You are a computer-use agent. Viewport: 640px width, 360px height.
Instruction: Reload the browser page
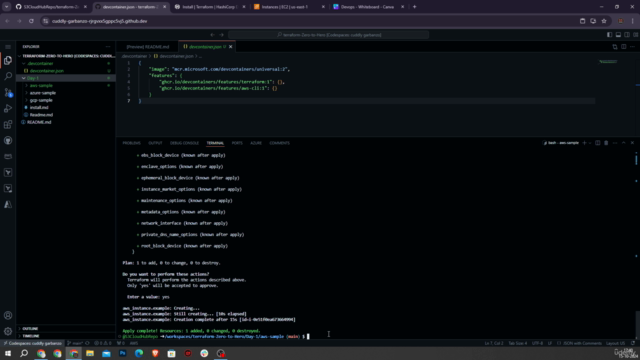coord(31,21)
